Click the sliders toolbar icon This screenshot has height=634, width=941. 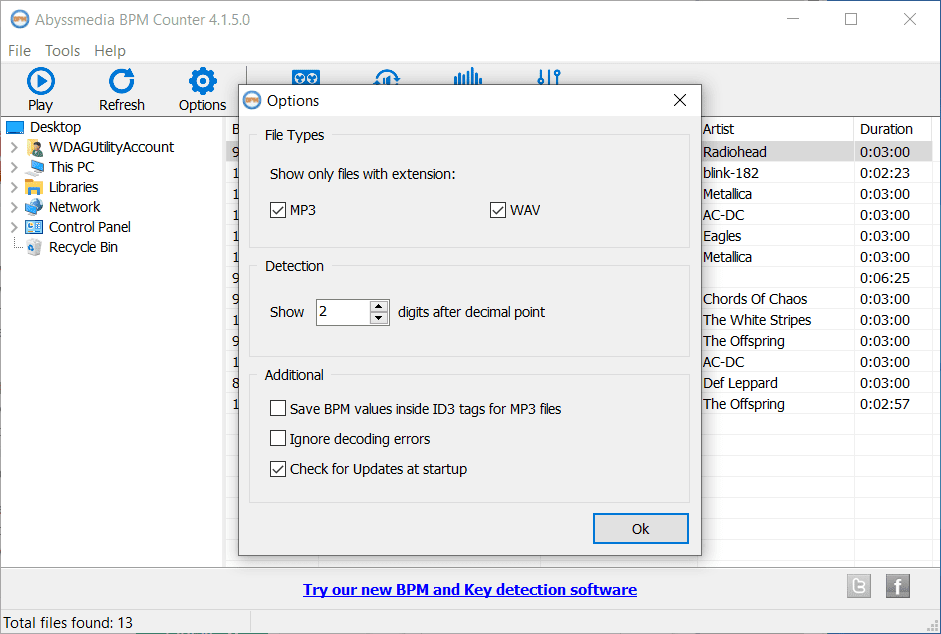tap(548, 77)
